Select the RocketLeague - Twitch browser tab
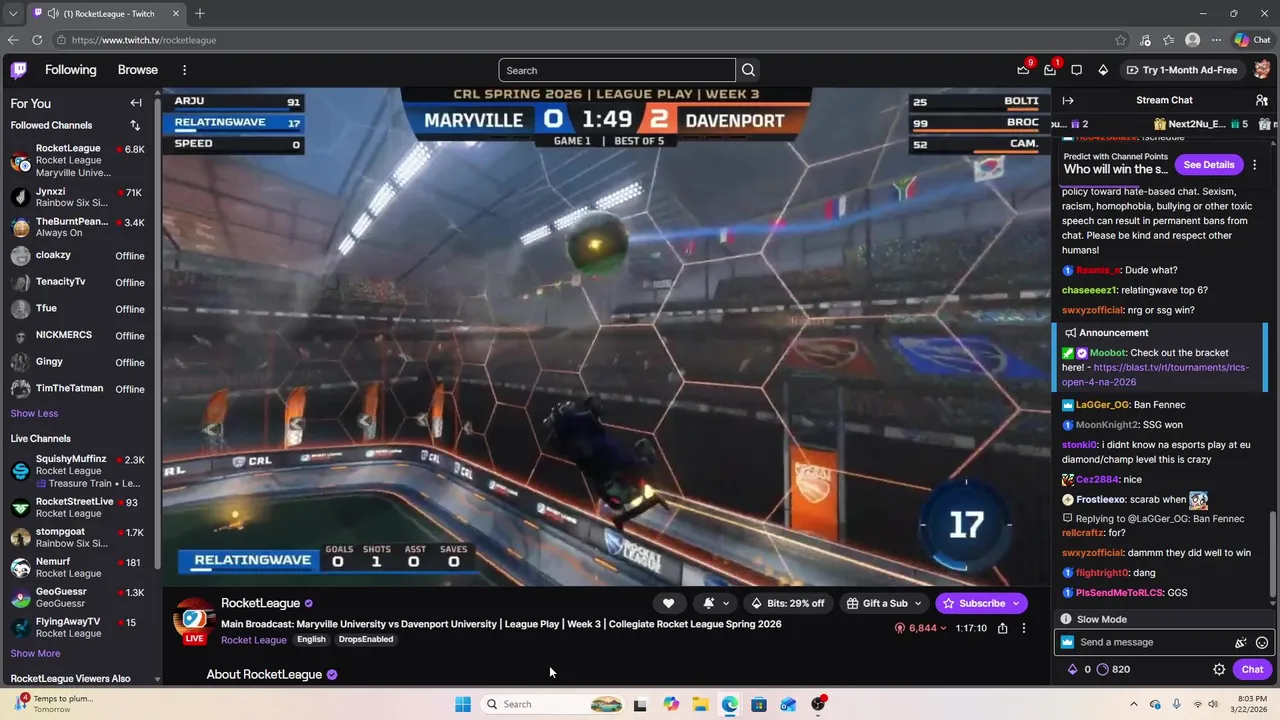 [106, 13]
